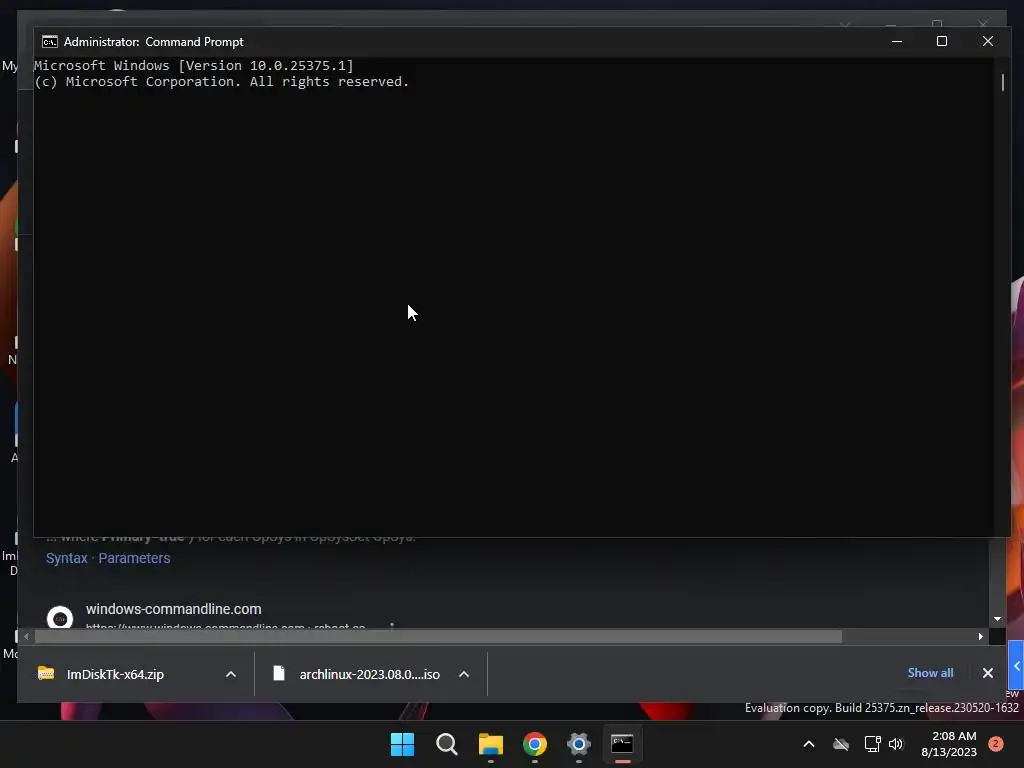Open the Parameters link in Chrome
The height and width of the screenshot is (768, 1024).
[135, 558]
